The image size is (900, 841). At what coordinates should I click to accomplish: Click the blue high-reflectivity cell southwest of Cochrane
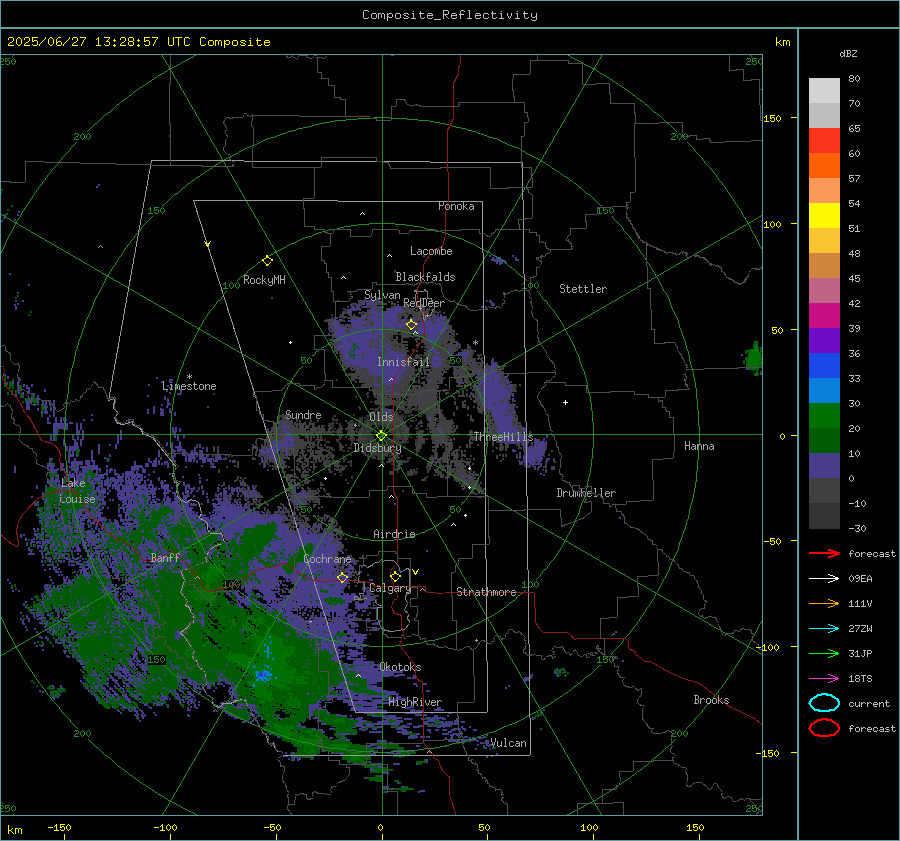click(263, 675)
